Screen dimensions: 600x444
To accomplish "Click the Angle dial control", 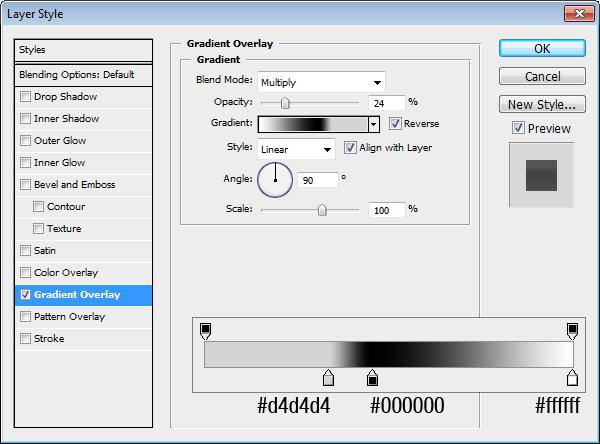I will point(275,180).
